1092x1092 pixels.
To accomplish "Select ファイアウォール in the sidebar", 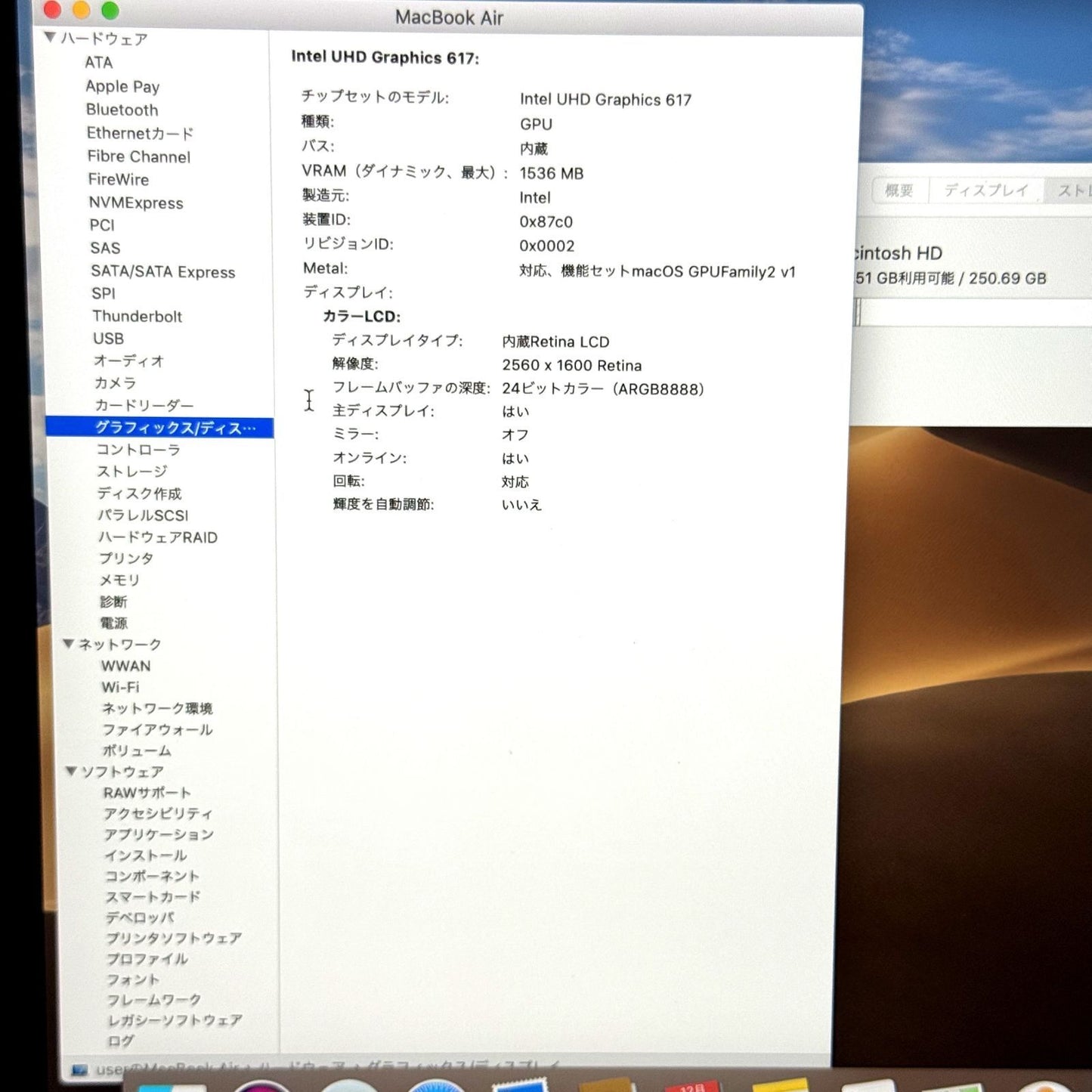I will (157, 729).
